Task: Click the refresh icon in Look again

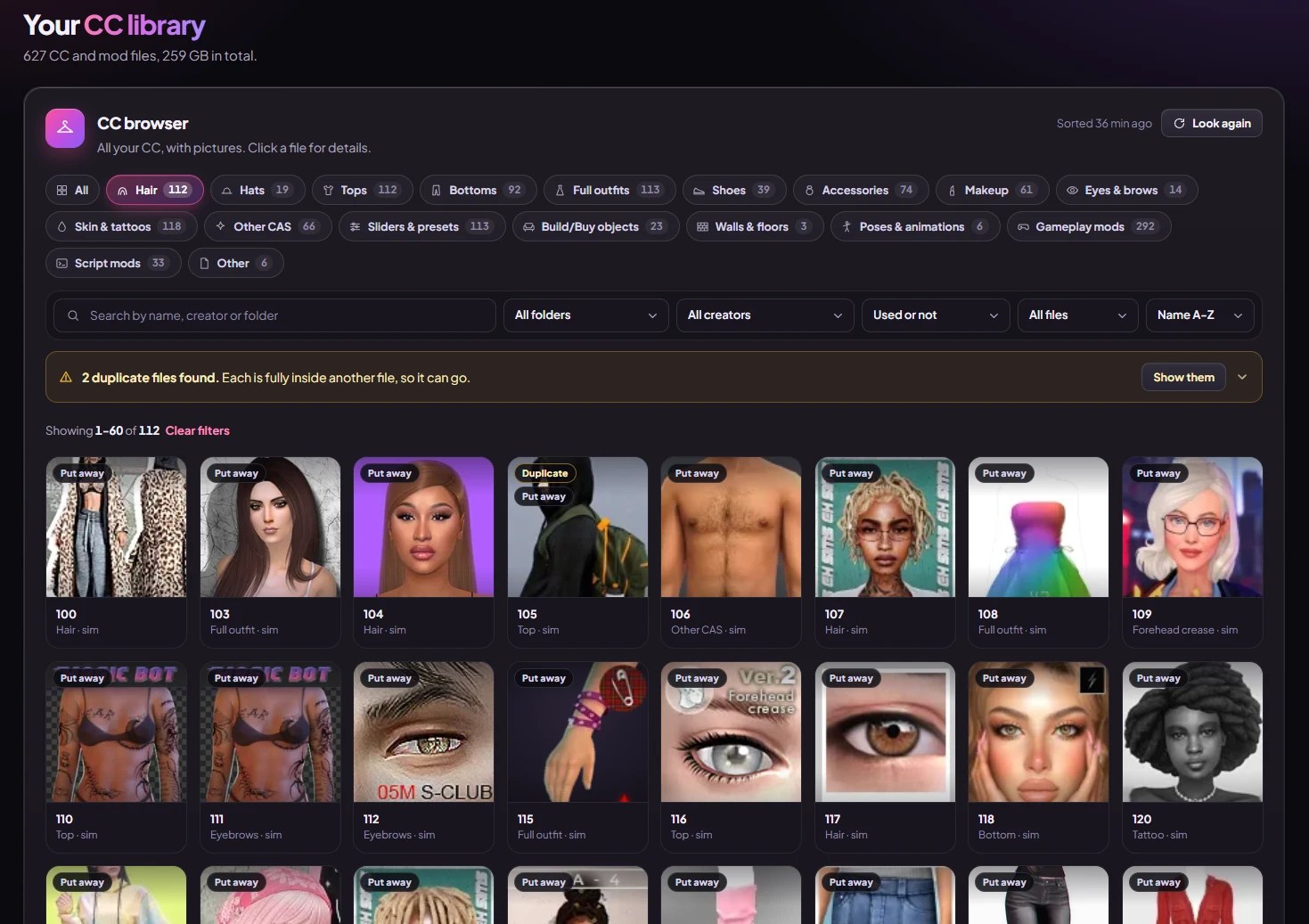Action: pyautogui.click(x=1179, y=124)
